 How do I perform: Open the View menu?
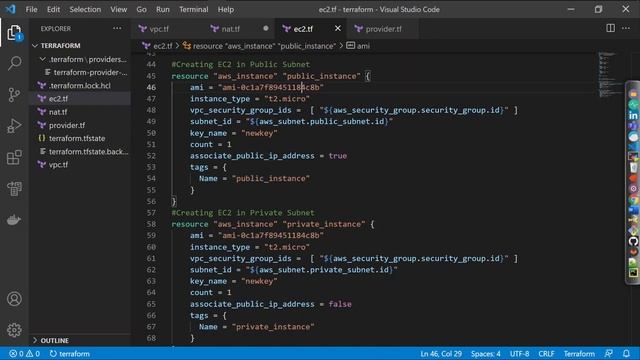point(118,9)
